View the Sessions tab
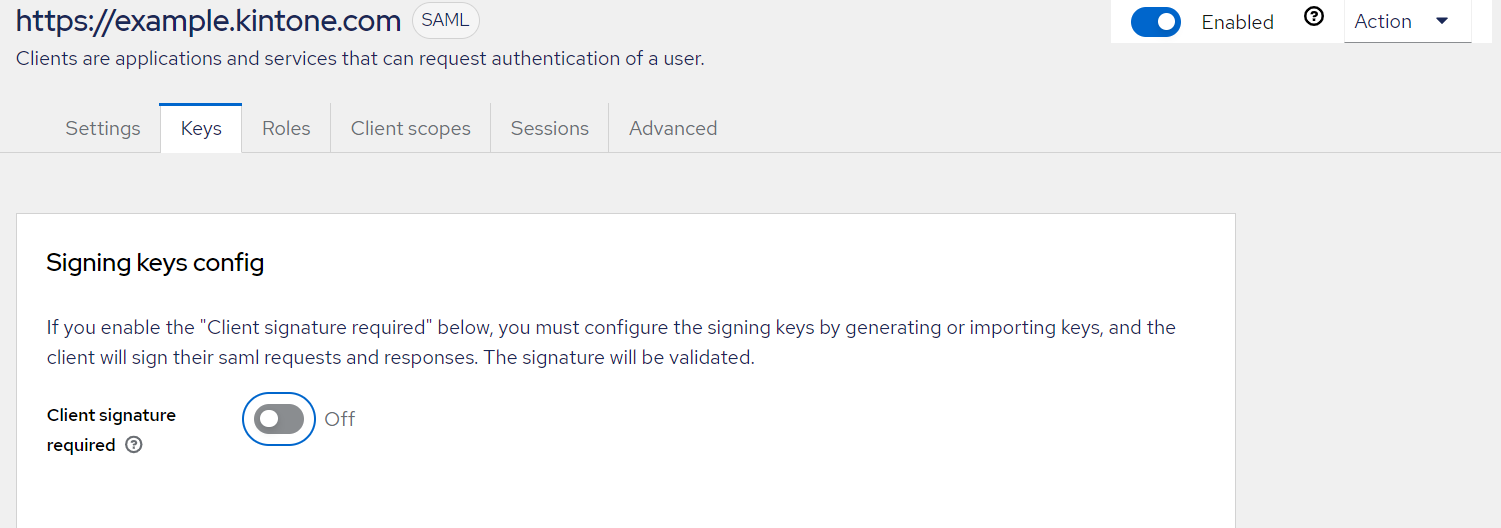The image size is (1501, 528). point(549,128)
